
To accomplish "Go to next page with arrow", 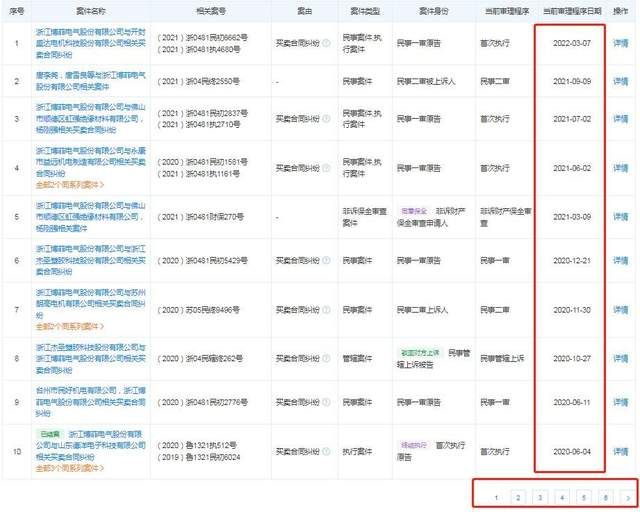I will tap(627, 498).
